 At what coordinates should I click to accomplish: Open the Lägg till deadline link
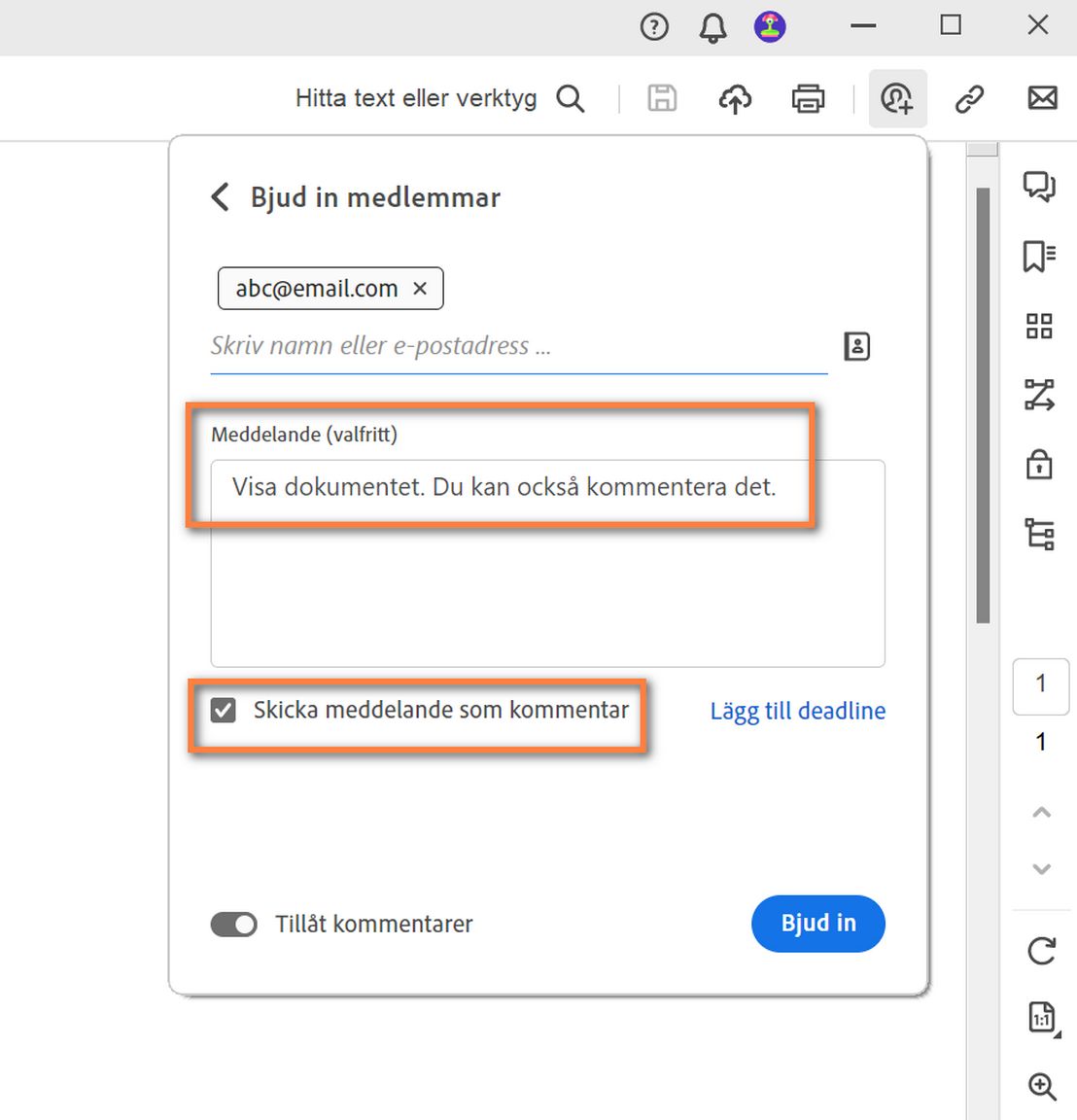click(797, 711)
